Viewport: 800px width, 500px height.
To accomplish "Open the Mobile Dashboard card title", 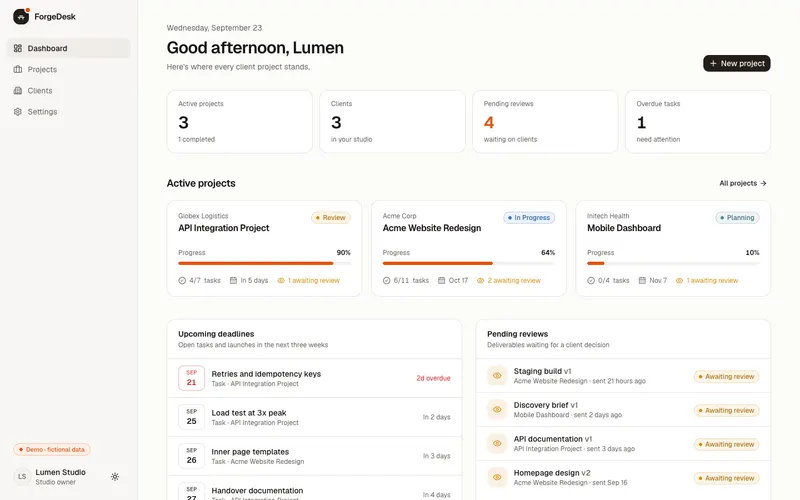I will point(623,228).
